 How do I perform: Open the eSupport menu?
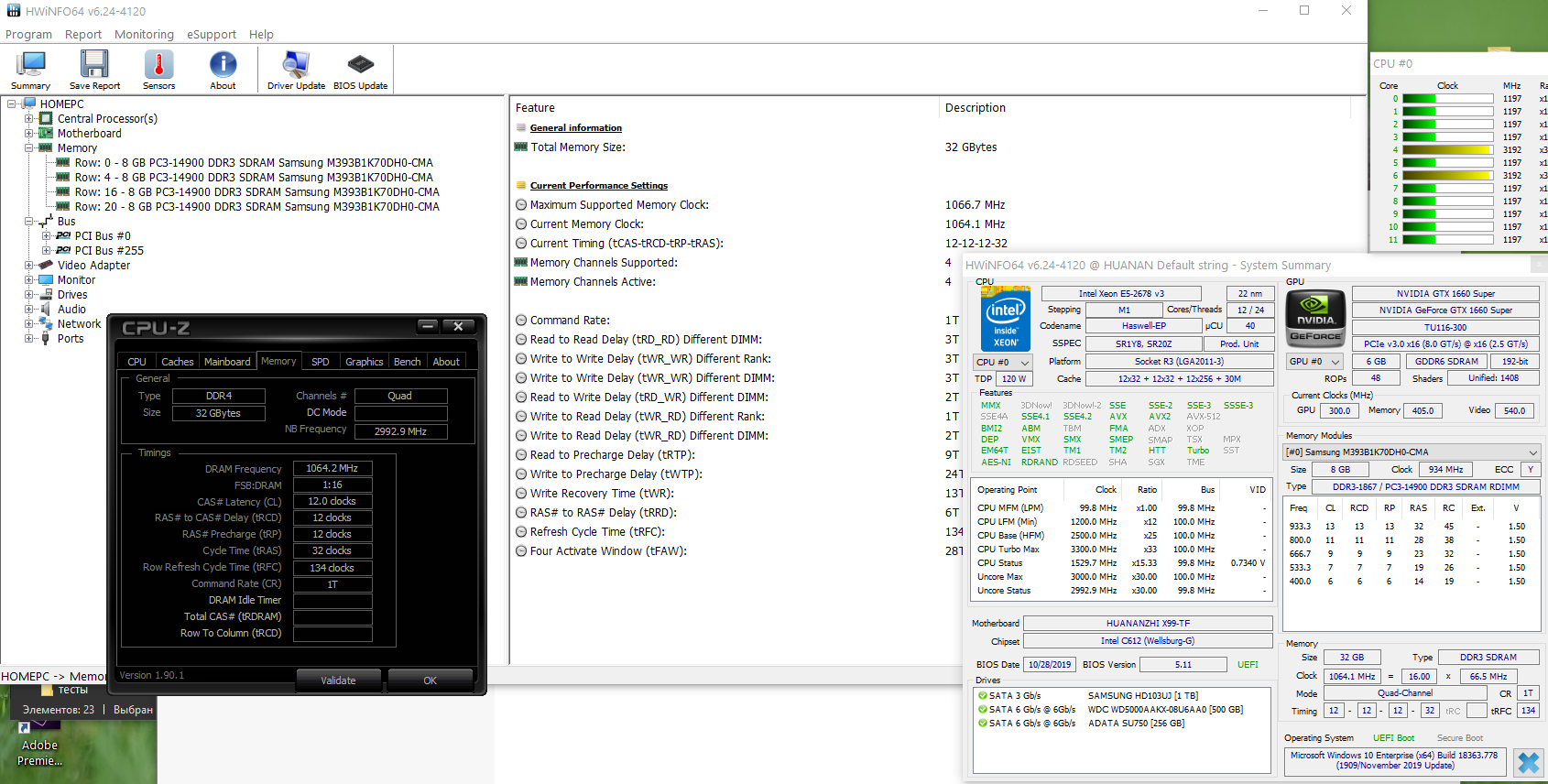point(212,35)
